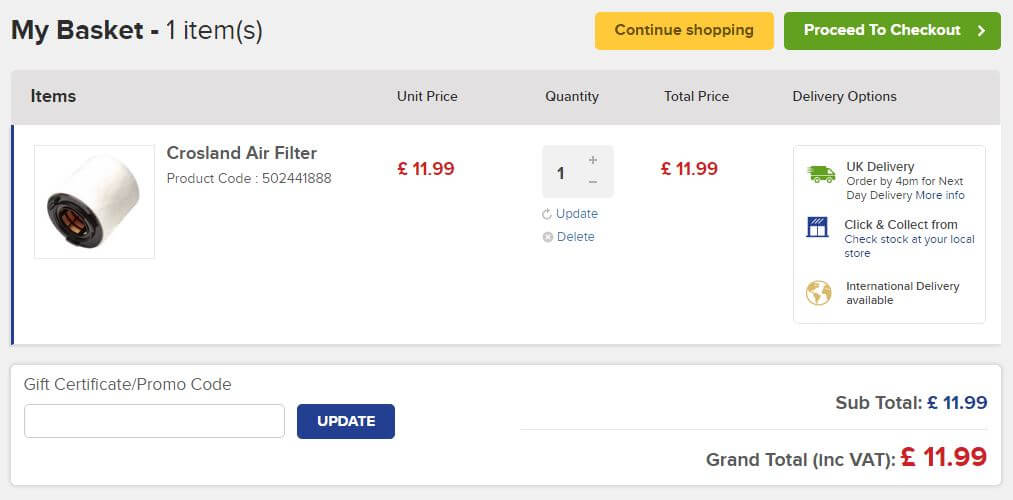Click the arrow on Proceed To Checkout
Image resolution: width=1013 pixels, height=500 pixels.
pos(981,30)
